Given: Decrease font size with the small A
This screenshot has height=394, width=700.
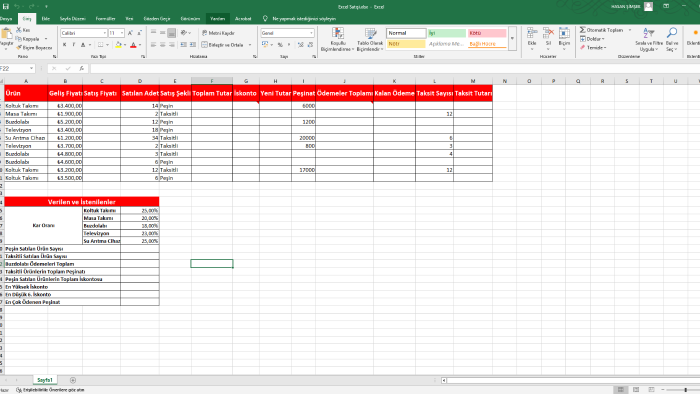Looking at the screenshot, I should tap(139, 33).
